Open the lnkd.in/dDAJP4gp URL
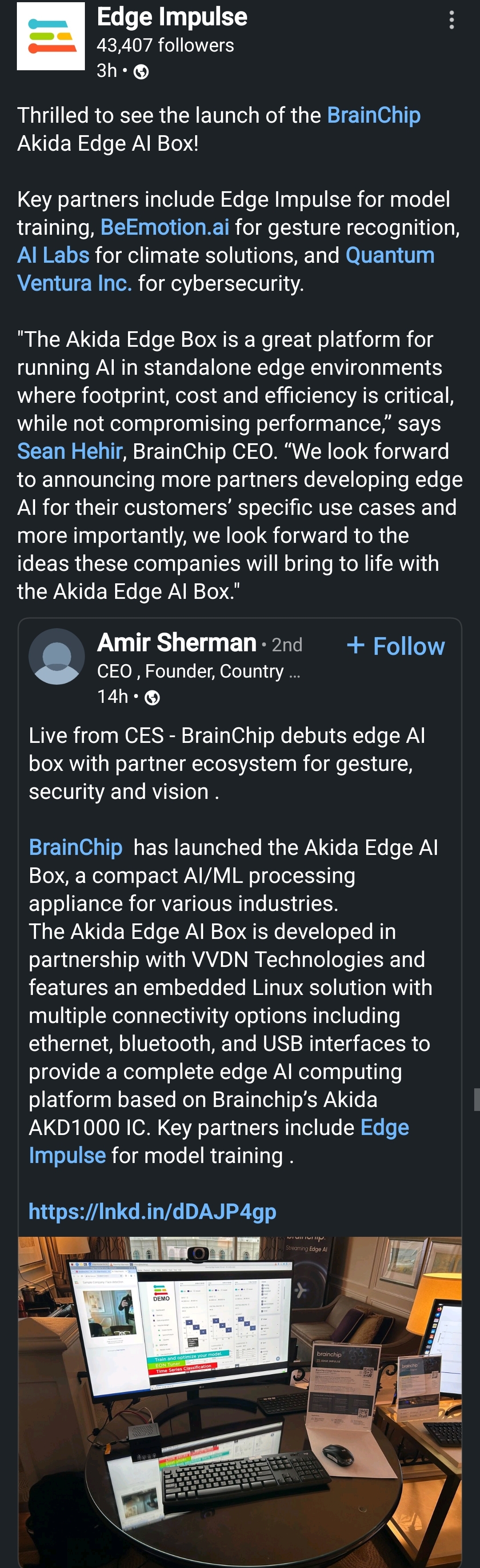Viewport: 480px width, 1568px height. [152, 1211]
